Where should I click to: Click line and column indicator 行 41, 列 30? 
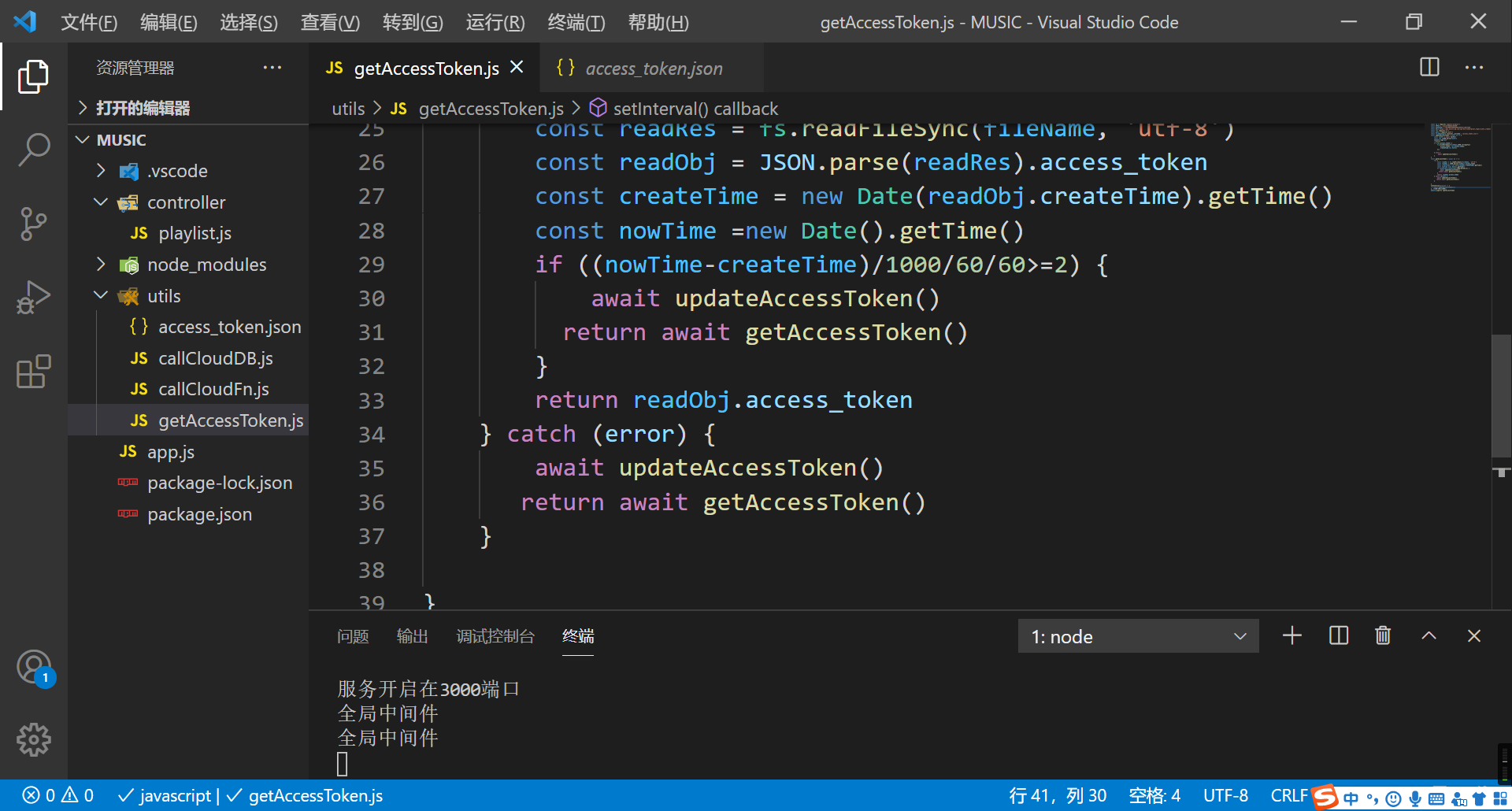pyautogui.click(x=1058, y=795)
